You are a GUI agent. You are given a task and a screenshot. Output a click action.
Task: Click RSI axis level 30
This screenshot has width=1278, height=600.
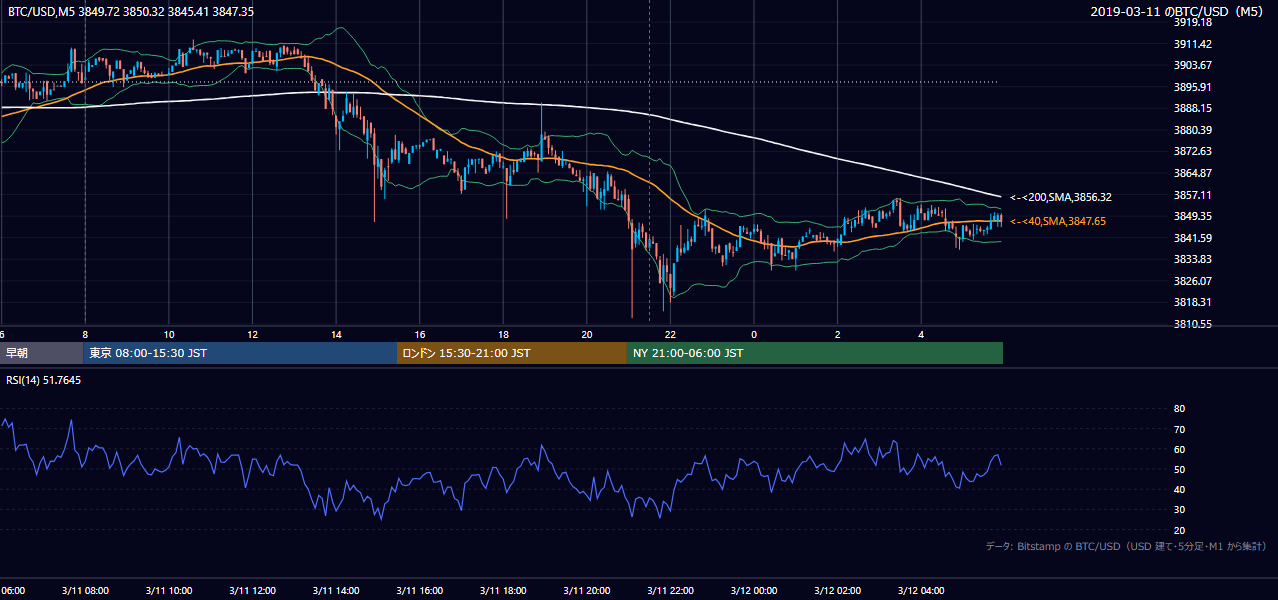1179,510
